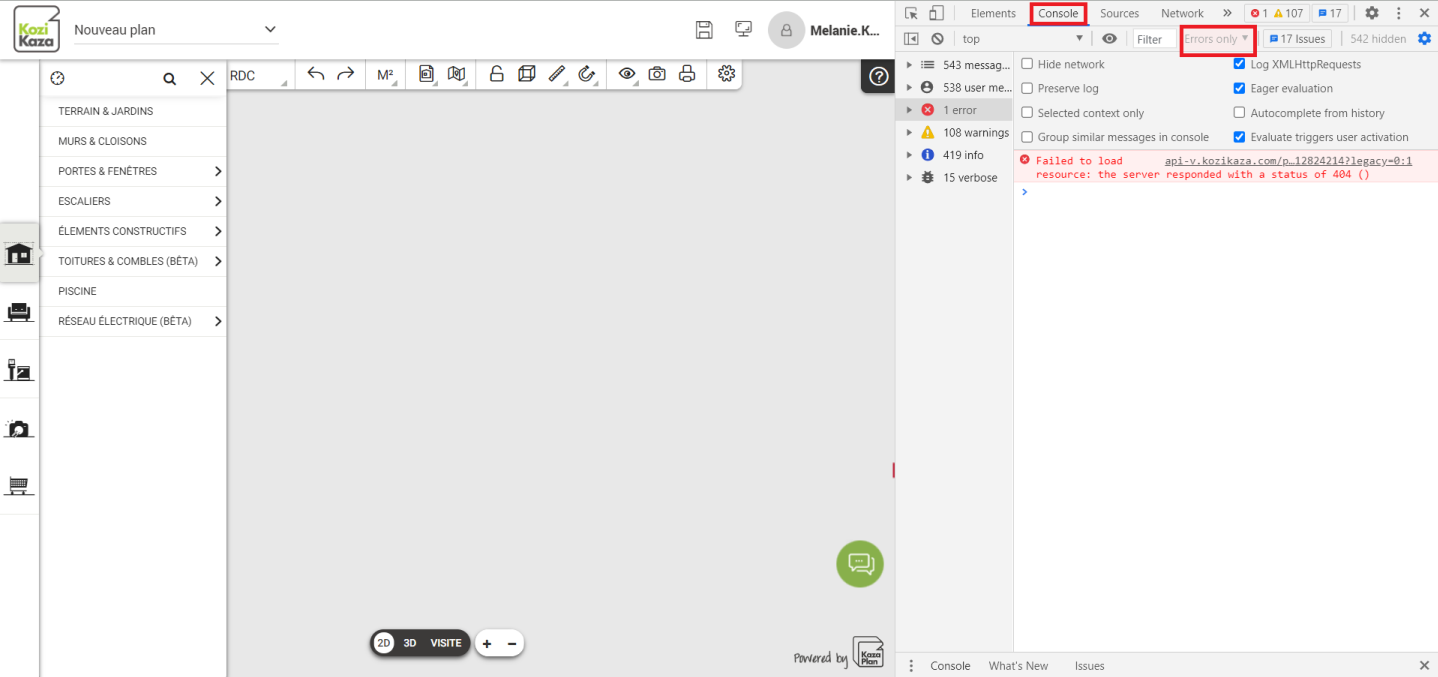
Task: Click the KoziKaza logo
Action: (36, 29)
